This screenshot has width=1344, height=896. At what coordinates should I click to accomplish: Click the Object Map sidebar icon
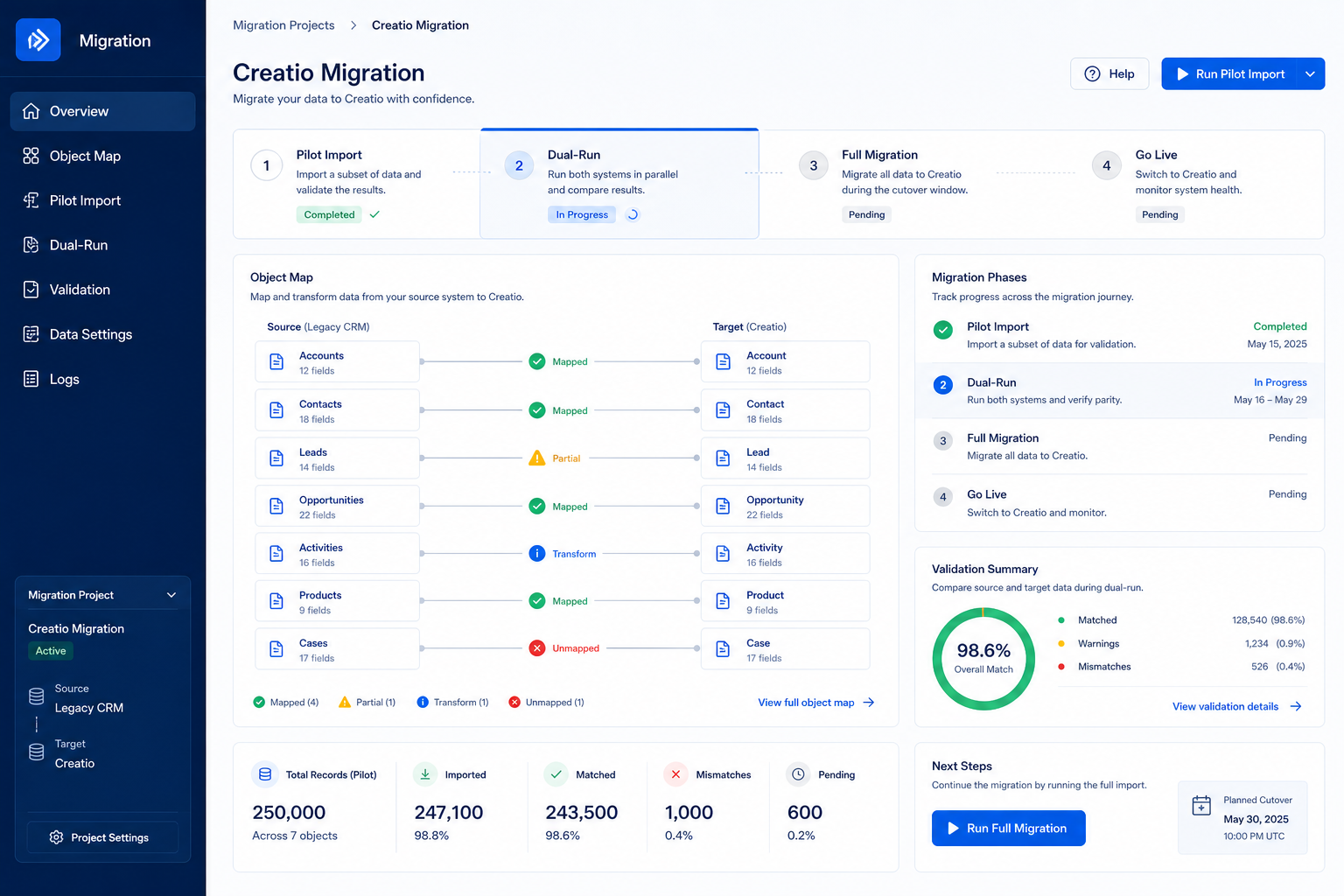pos(31,156)
